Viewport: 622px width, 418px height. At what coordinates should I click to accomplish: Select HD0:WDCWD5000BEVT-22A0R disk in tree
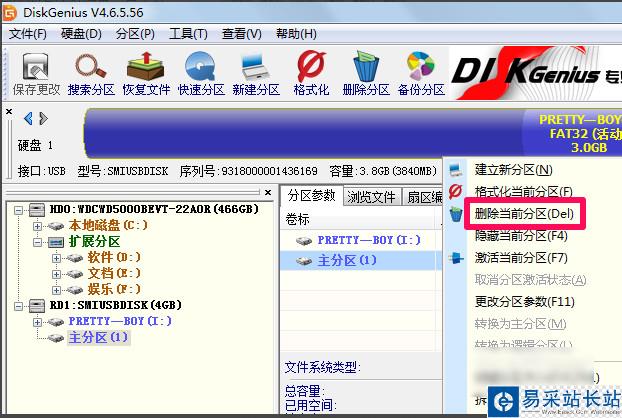coord(154,209)
